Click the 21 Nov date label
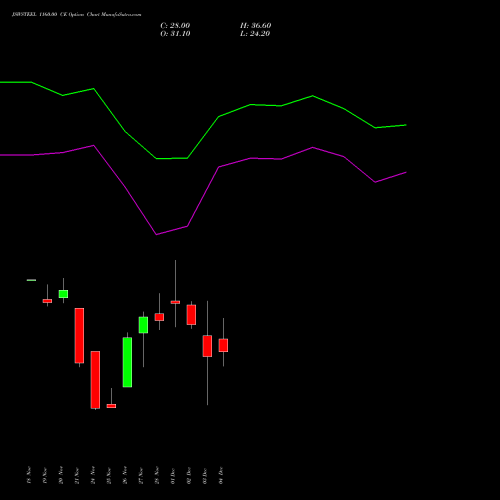Viewport: 500px width, 500px height. (x=77, y=475)
